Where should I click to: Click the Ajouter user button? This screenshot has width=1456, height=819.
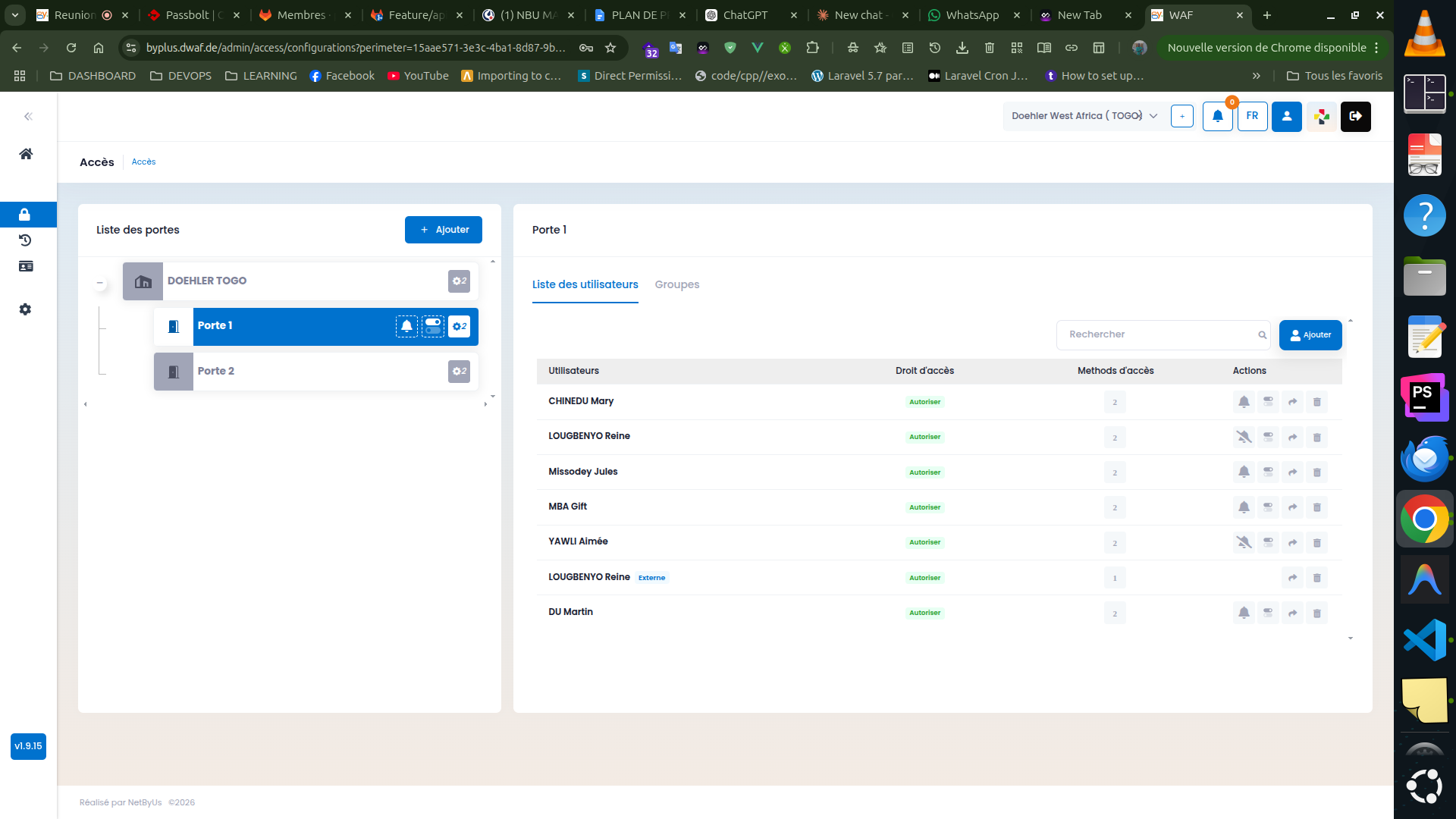[x=1310, y=334]
